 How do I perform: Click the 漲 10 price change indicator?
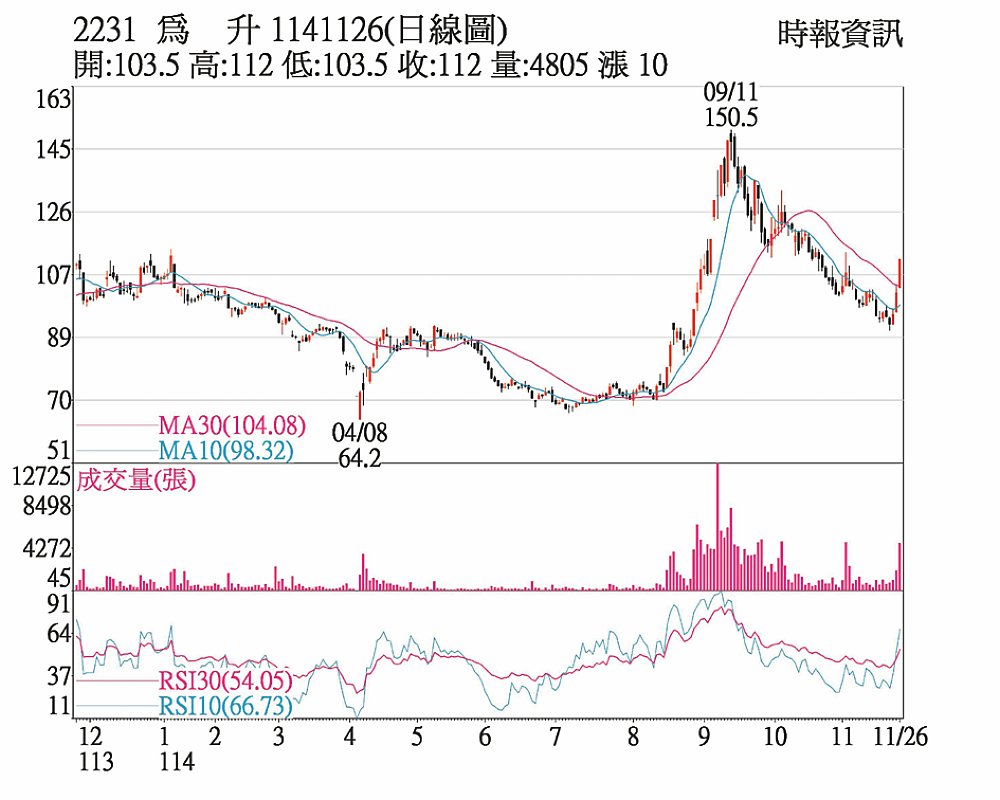(x=633, y=66)
